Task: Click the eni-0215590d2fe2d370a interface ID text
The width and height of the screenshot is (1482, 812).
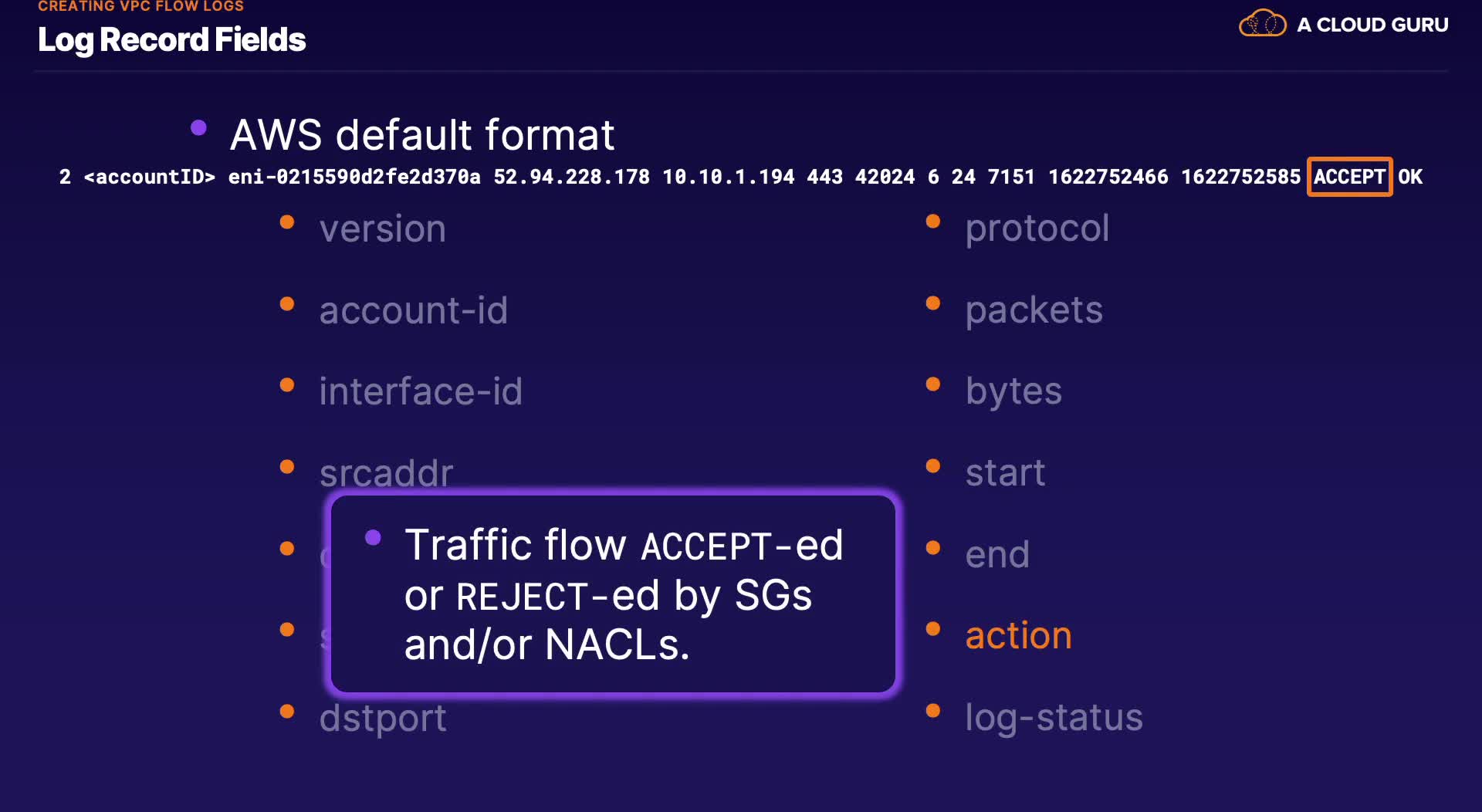Action: 354,177
